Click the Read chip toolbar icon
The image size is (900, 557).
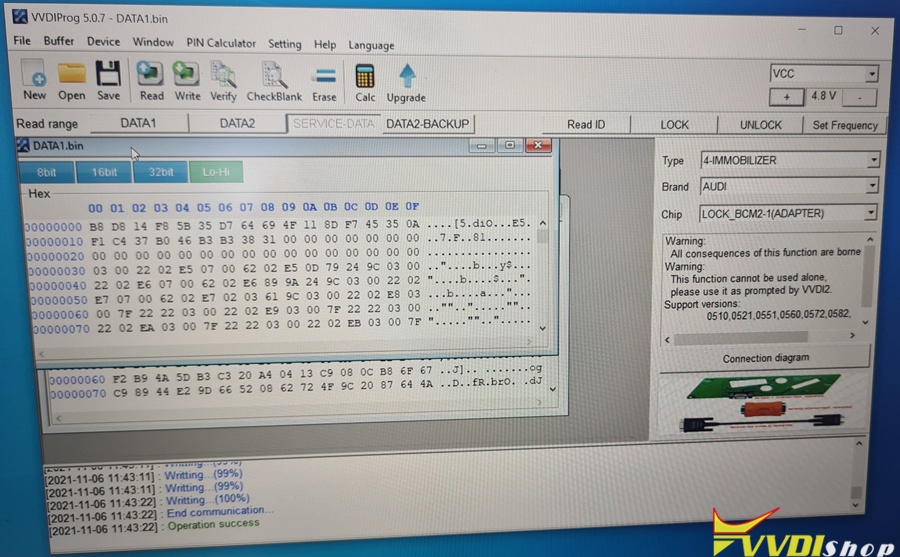click(x=151, y=81)
